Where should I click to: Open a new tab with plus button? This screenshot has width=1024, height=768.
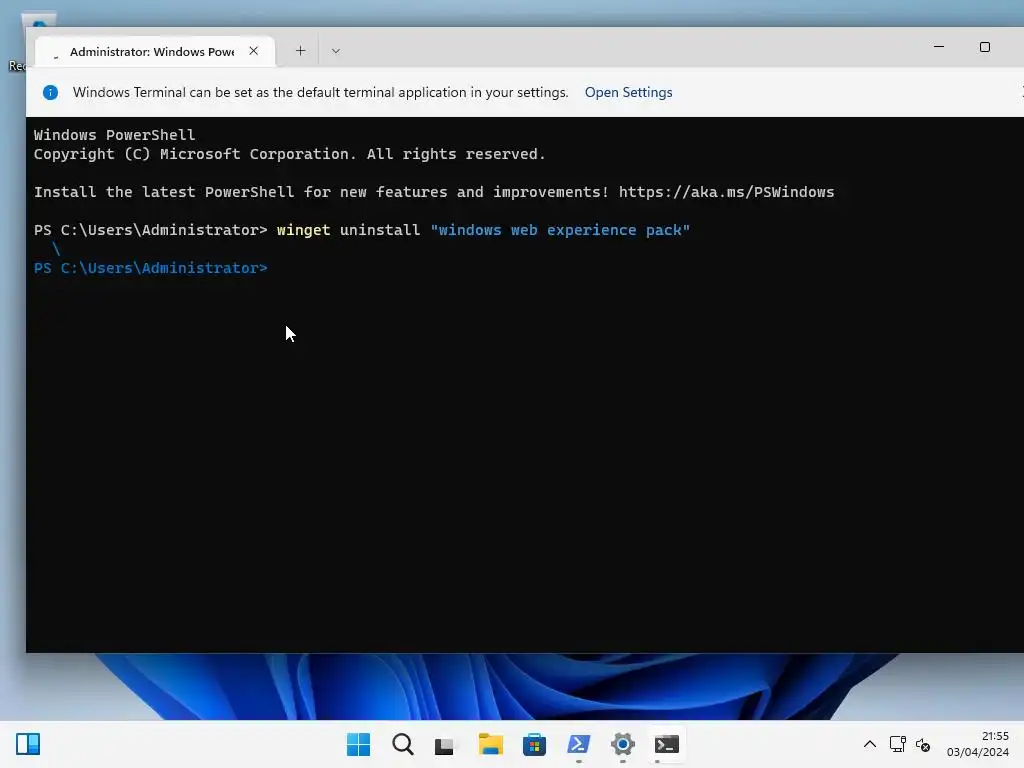(300, 51)
